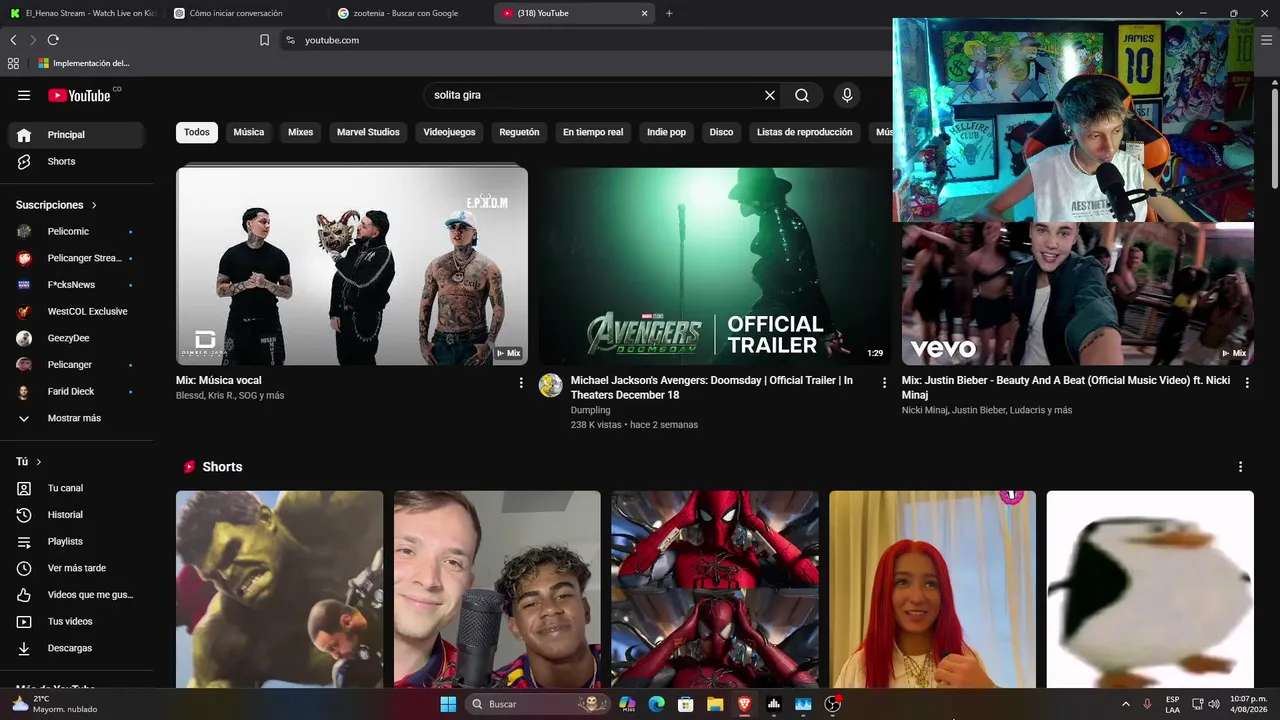
Task: Open the Principal home page in sidebar
Action: click(76, 135)
